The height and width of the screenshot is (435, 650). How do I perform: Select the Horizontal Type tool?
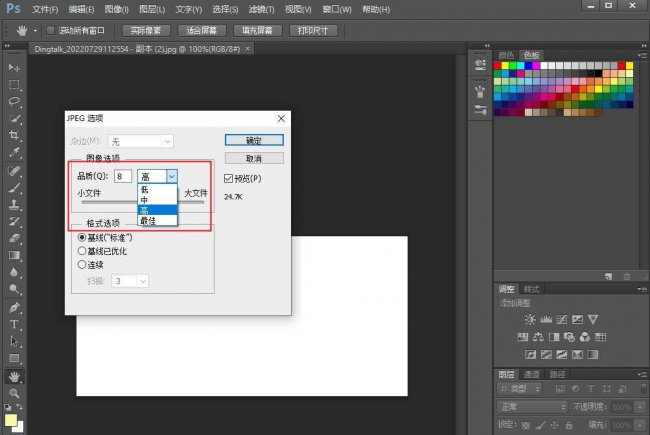(x=14, y=325)
